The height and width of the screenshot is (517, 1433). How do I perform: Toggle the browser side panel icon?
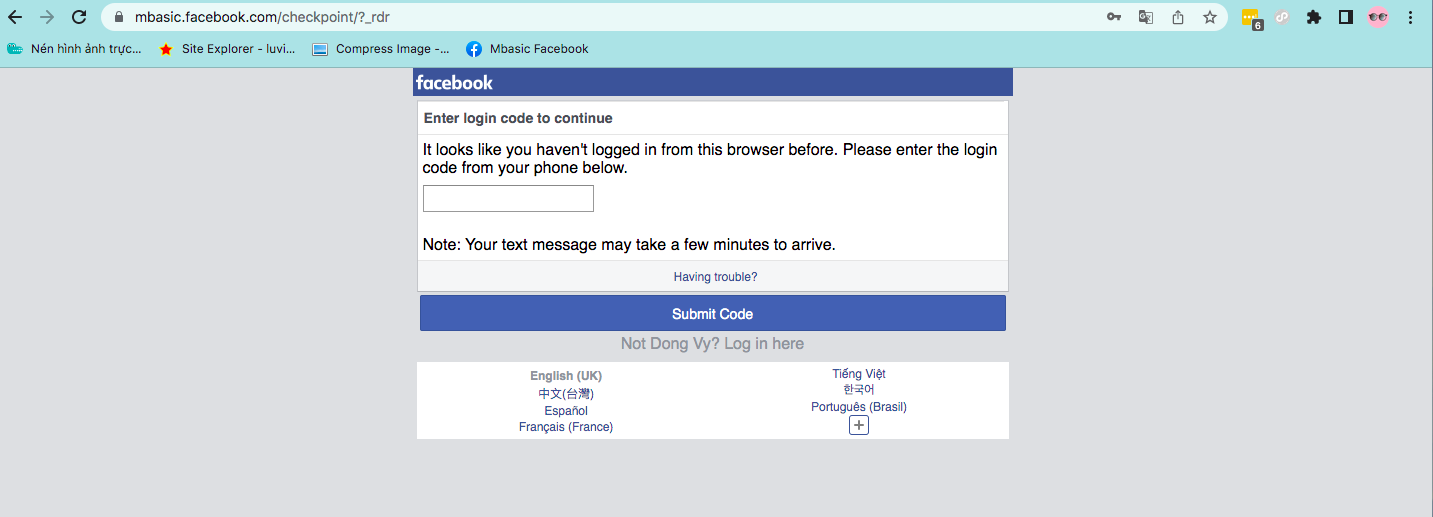pyautogui.click(x=1346, y=17)
